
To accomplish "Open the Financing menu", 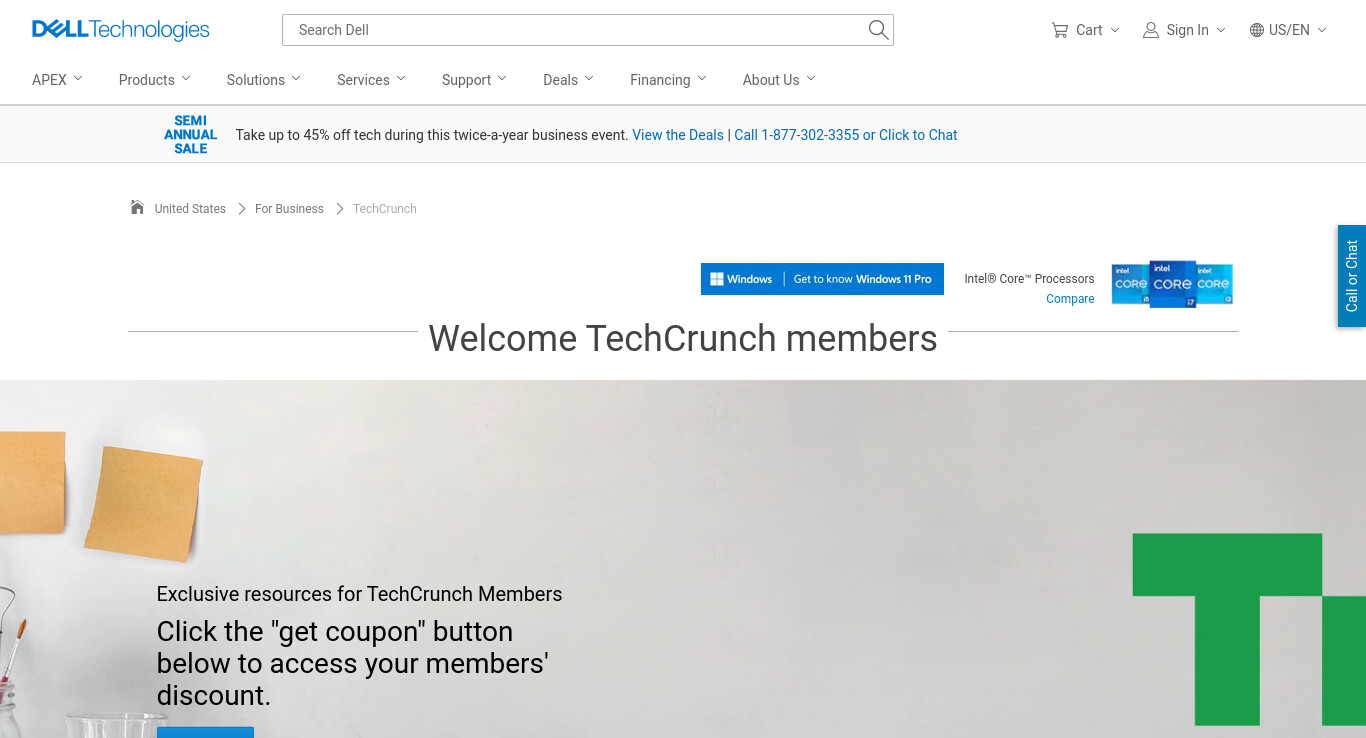I will pyautogui.click(x=669, y=80).
